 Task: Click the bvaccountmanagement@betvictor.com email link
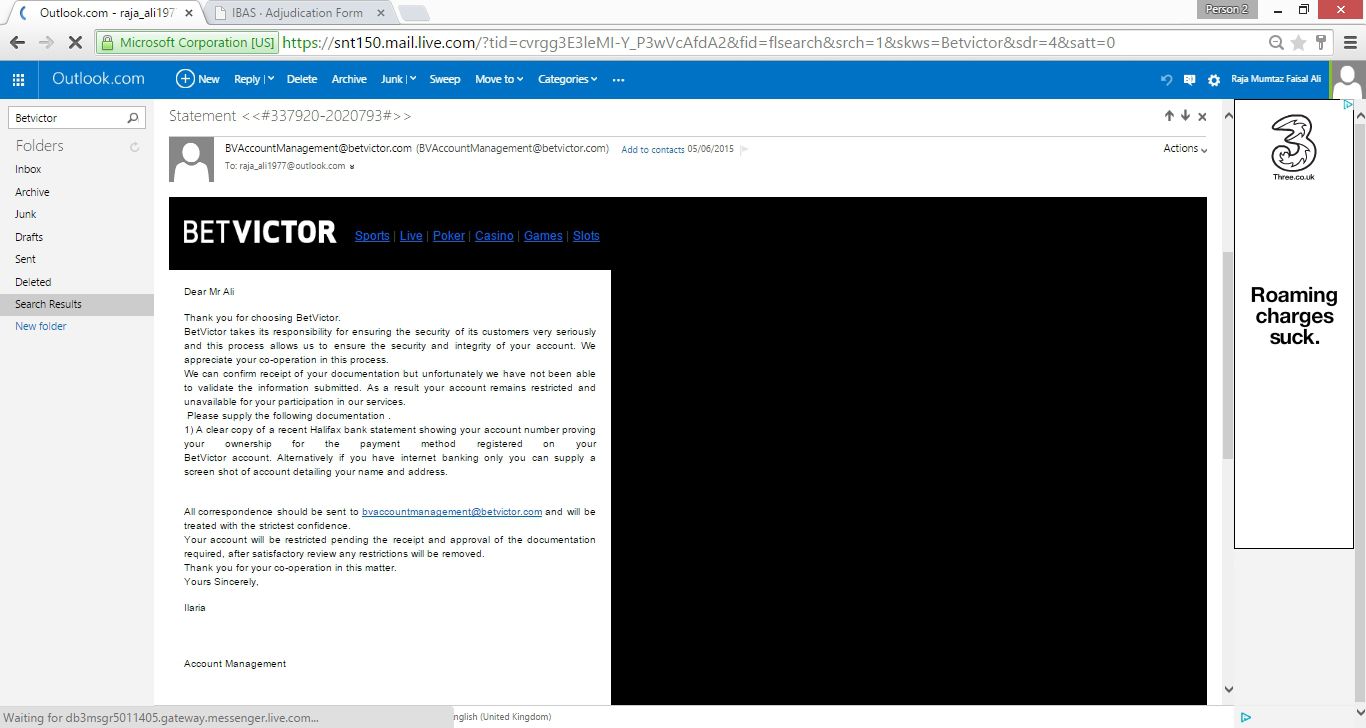pos(452,512)
